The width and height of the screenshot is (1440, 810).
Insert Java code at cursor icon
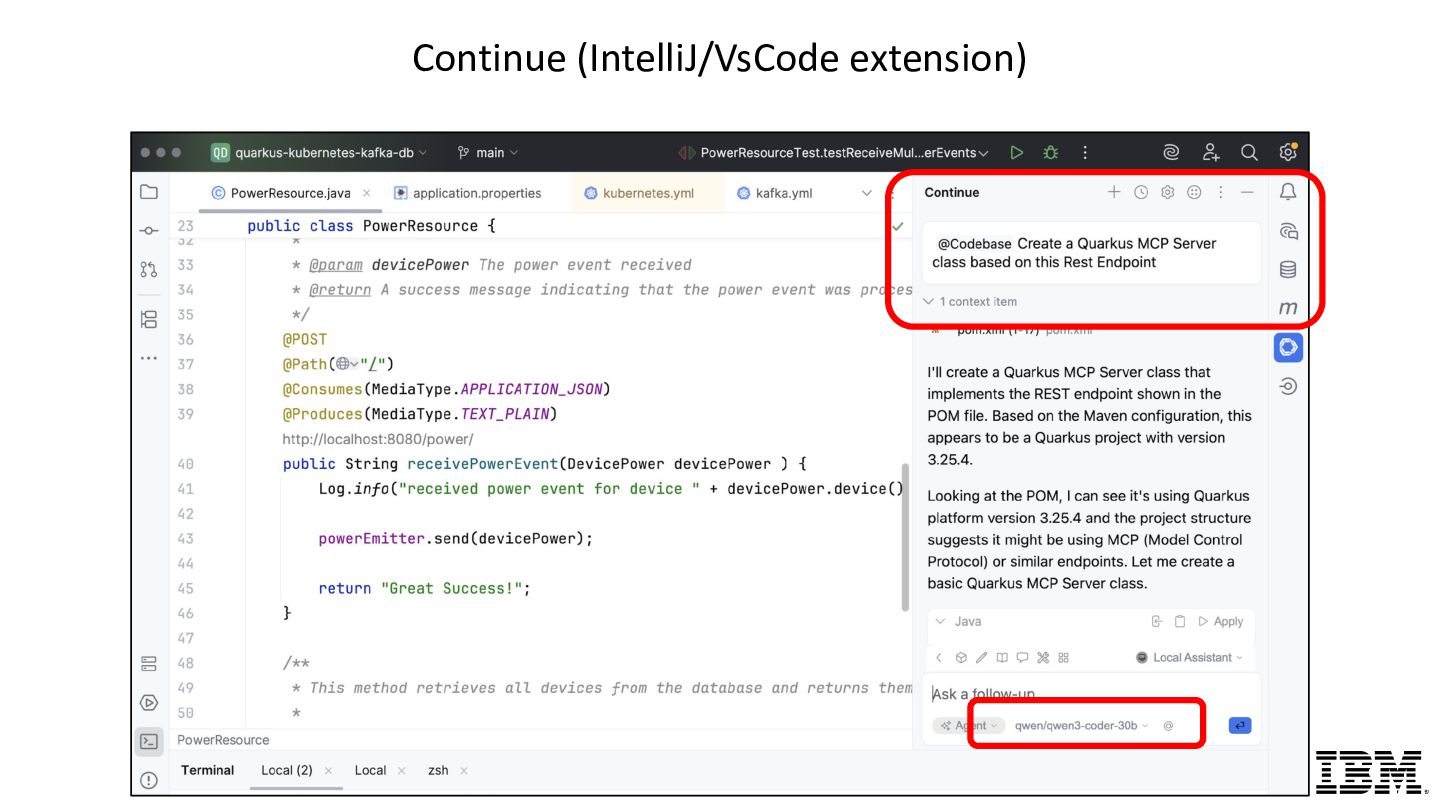(x=1157, y=621)
